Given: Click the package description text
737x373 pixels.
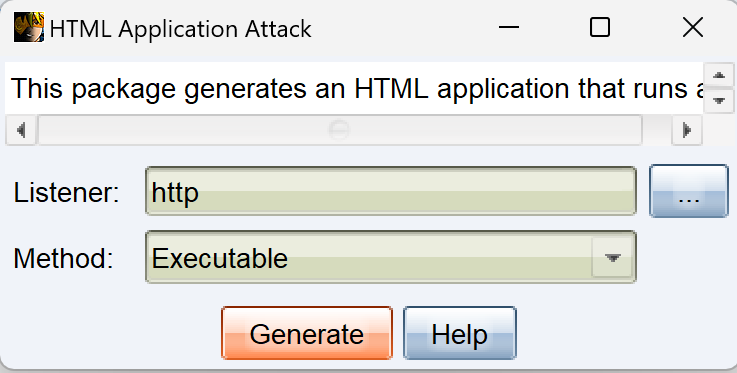Looking at the screenshot, I should (x=356, y=88).
